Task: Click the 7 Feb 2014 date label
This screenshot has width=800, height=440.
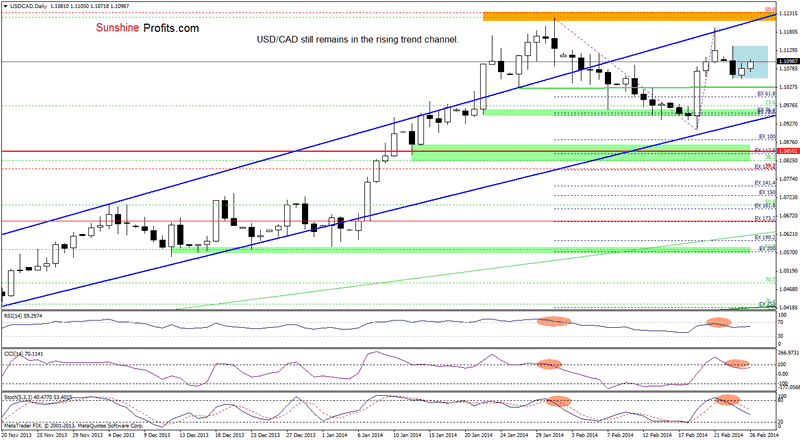Action: click(620, 435)
